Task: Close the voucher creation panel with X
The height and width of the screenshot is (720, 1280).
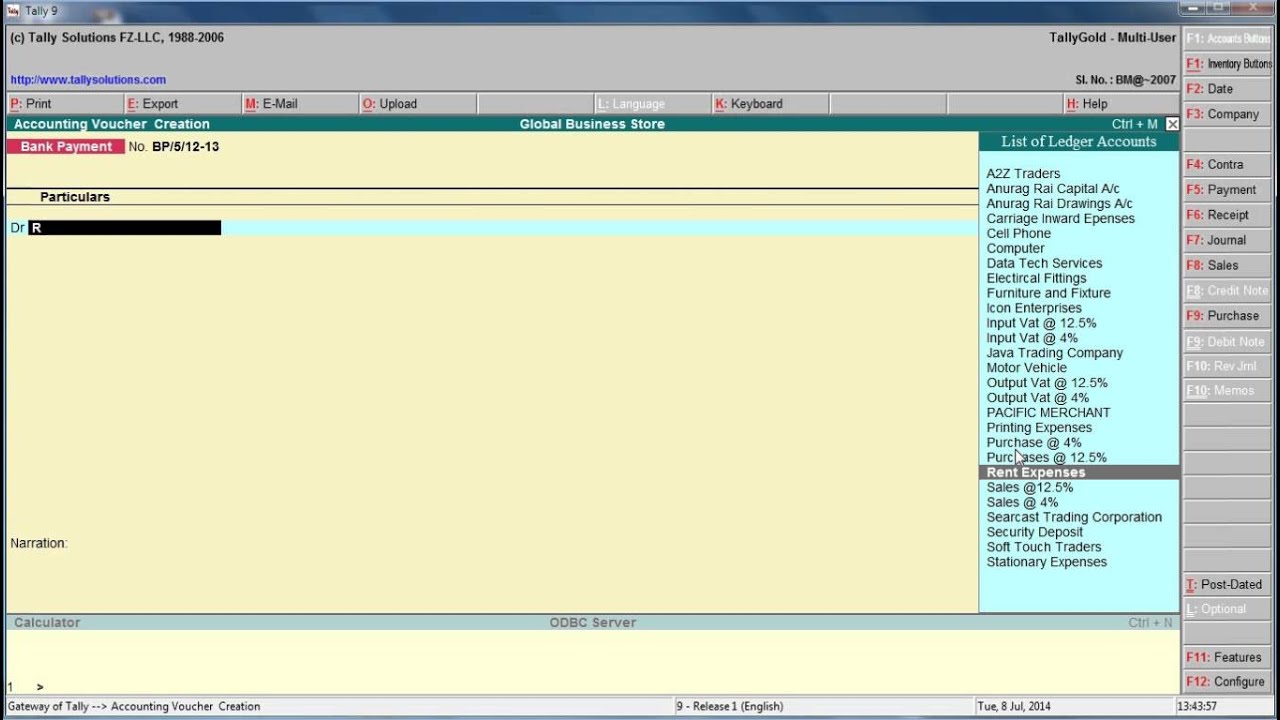Action: click(x=1172, y=124)
